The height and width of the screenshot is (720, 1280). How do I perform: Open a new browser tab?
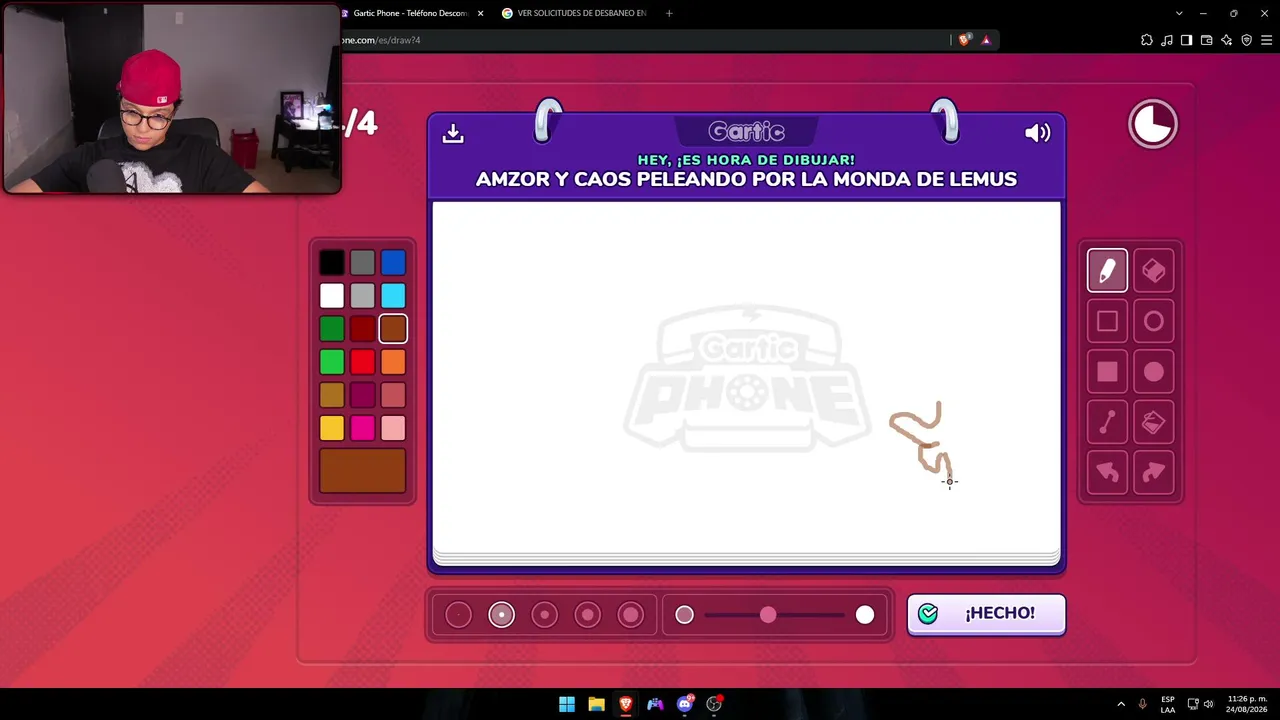(x=669, y=13)
